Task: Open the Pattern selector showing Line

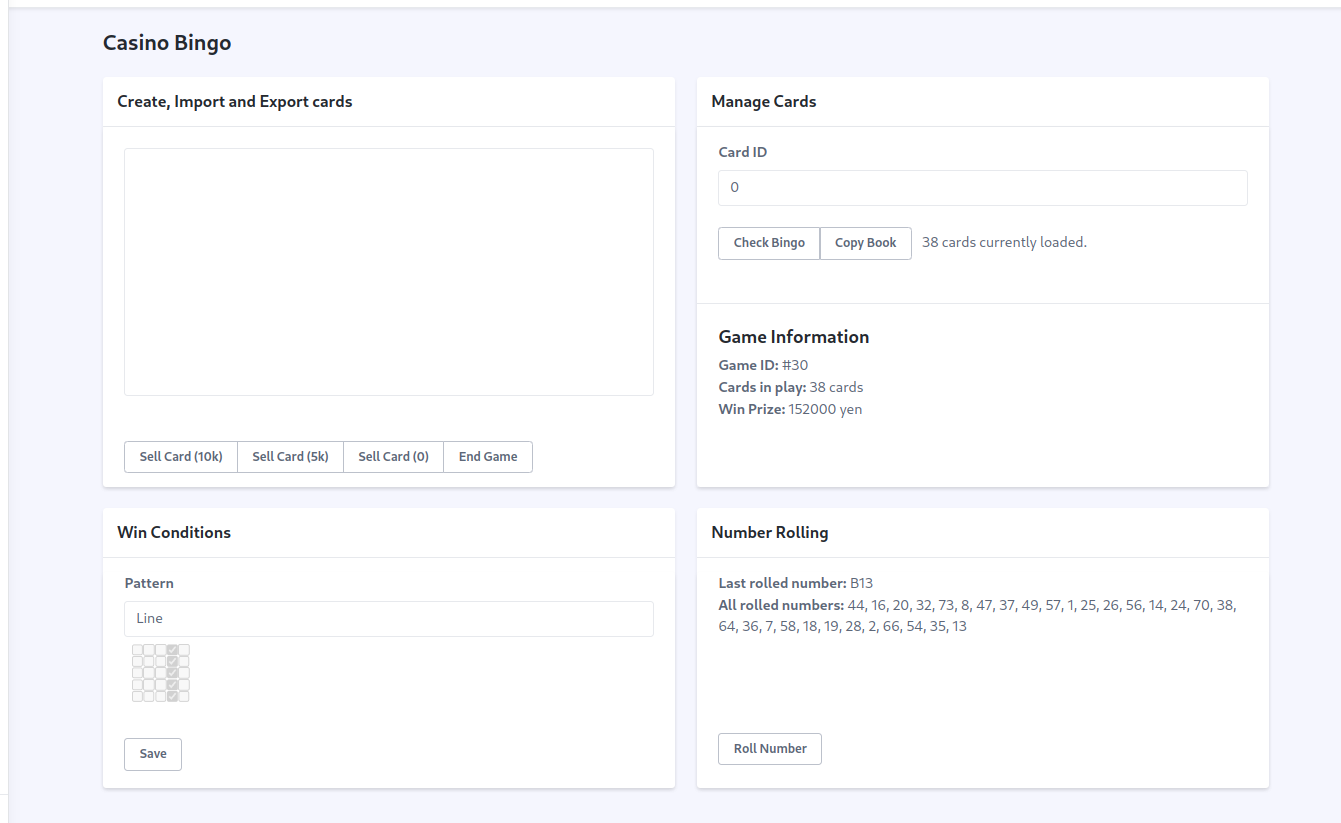Action: tap(388, 619)
